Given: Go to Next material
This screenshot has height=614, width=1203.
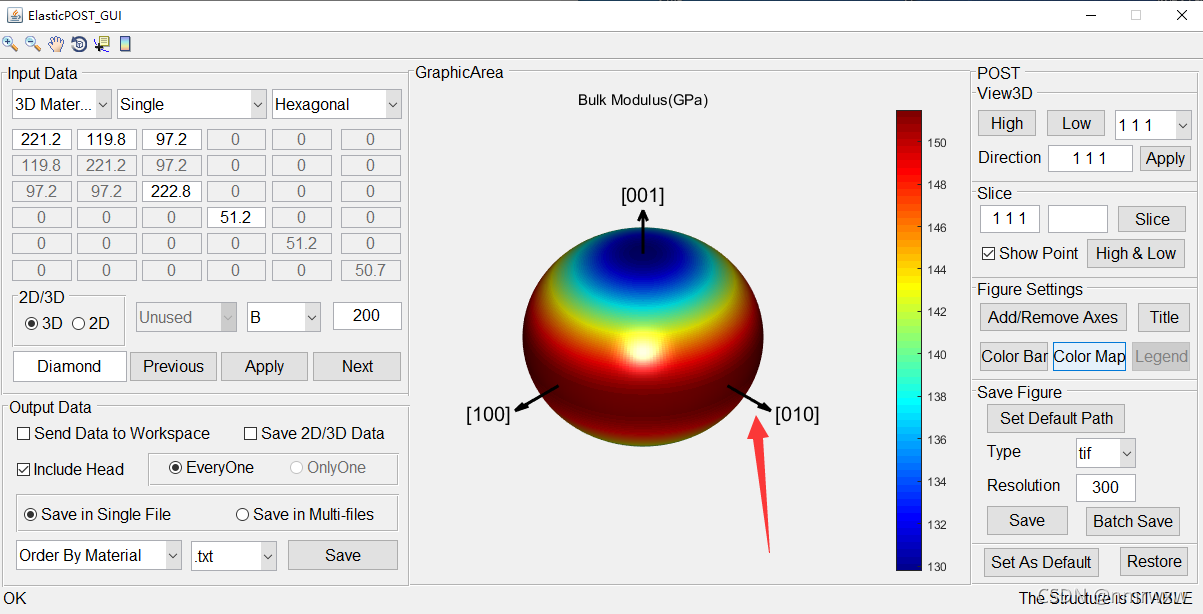Looking at the screenshot, I should click(357, 367).
